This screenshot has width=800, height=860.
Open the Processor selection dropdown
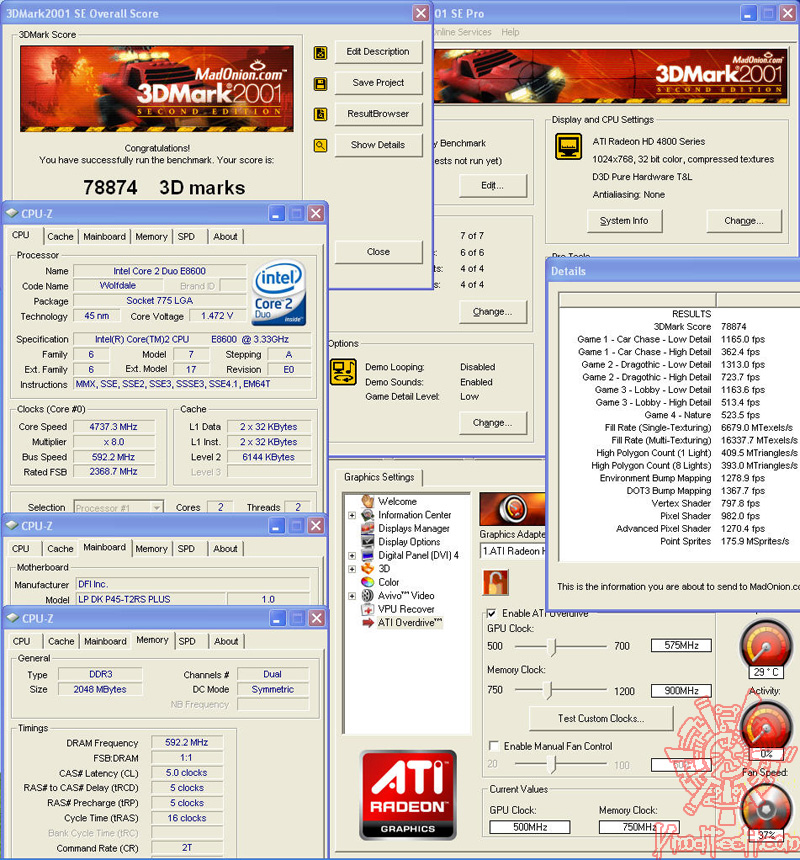157,507
